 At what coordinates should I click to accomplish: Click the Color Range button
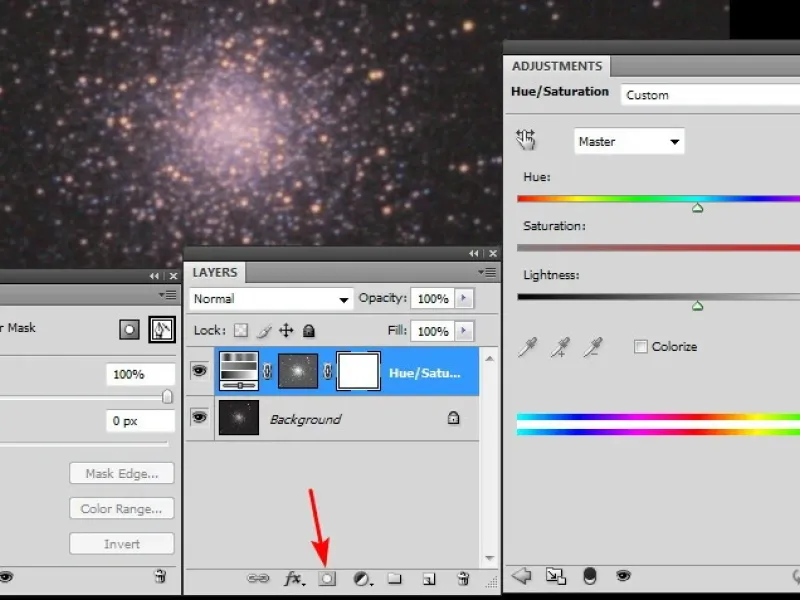[121, 509]
